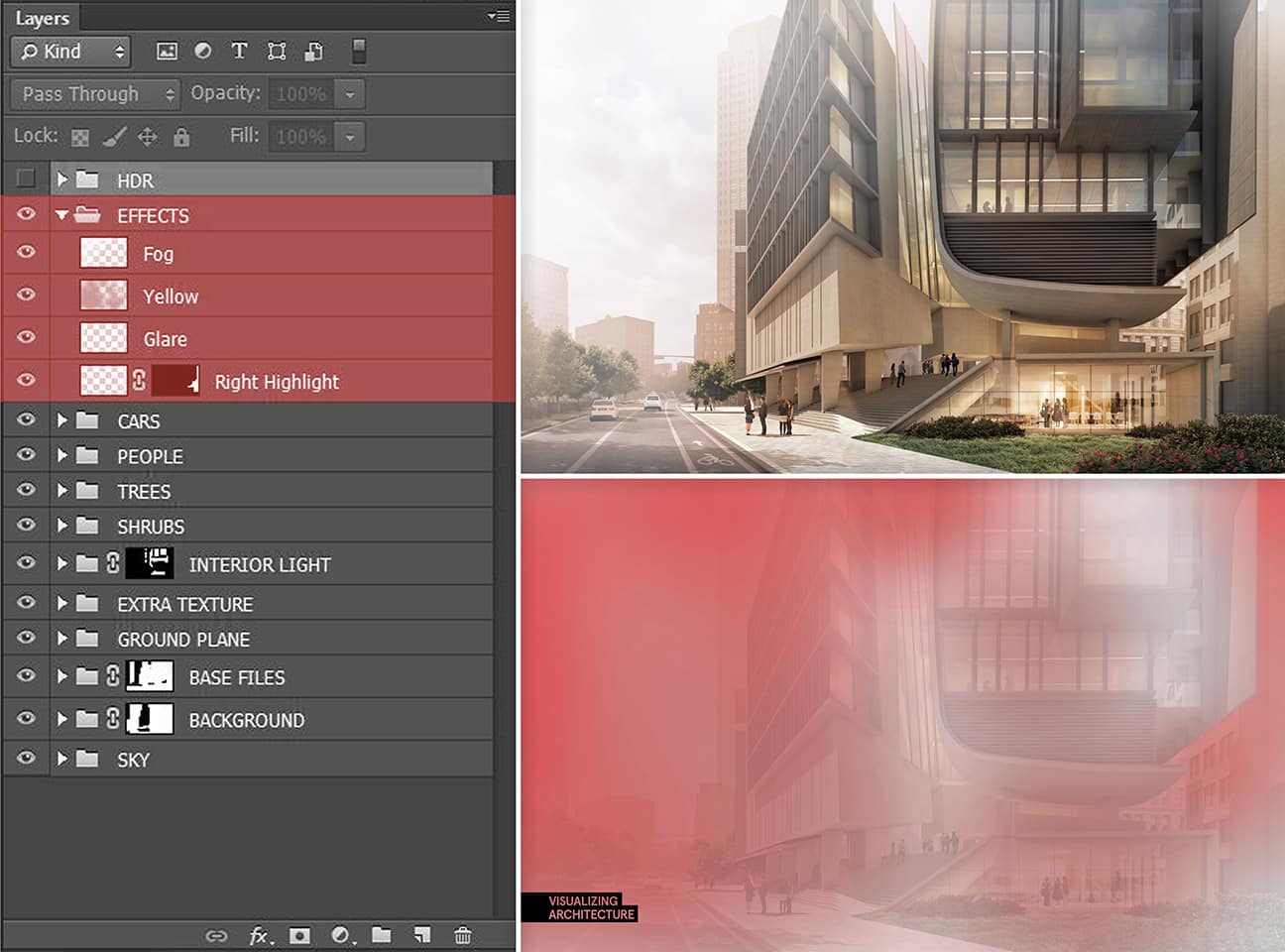Open the Layers panel flyout menu

499,16
